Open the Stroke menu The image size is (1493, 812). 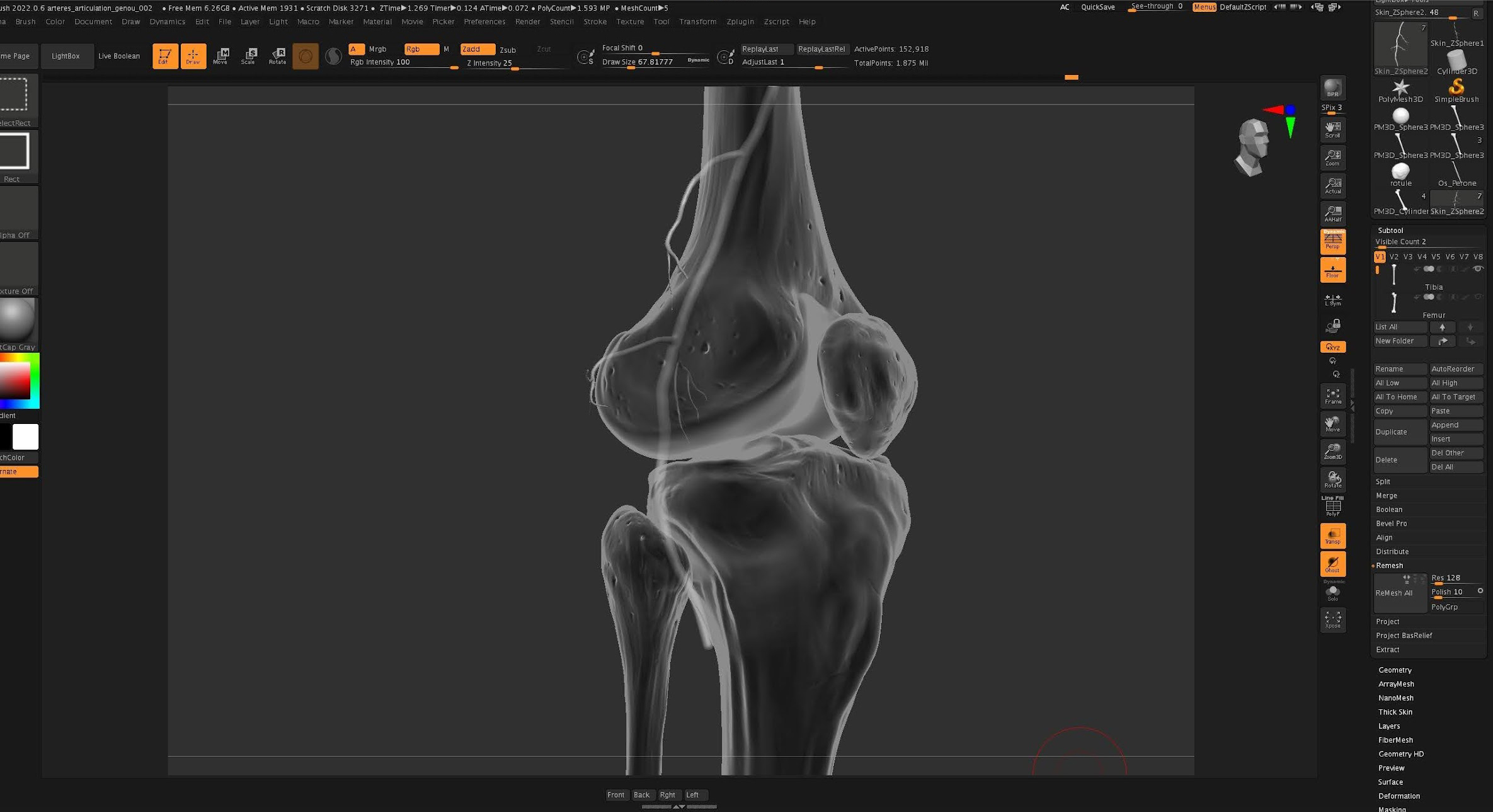[x=594, y=21]
